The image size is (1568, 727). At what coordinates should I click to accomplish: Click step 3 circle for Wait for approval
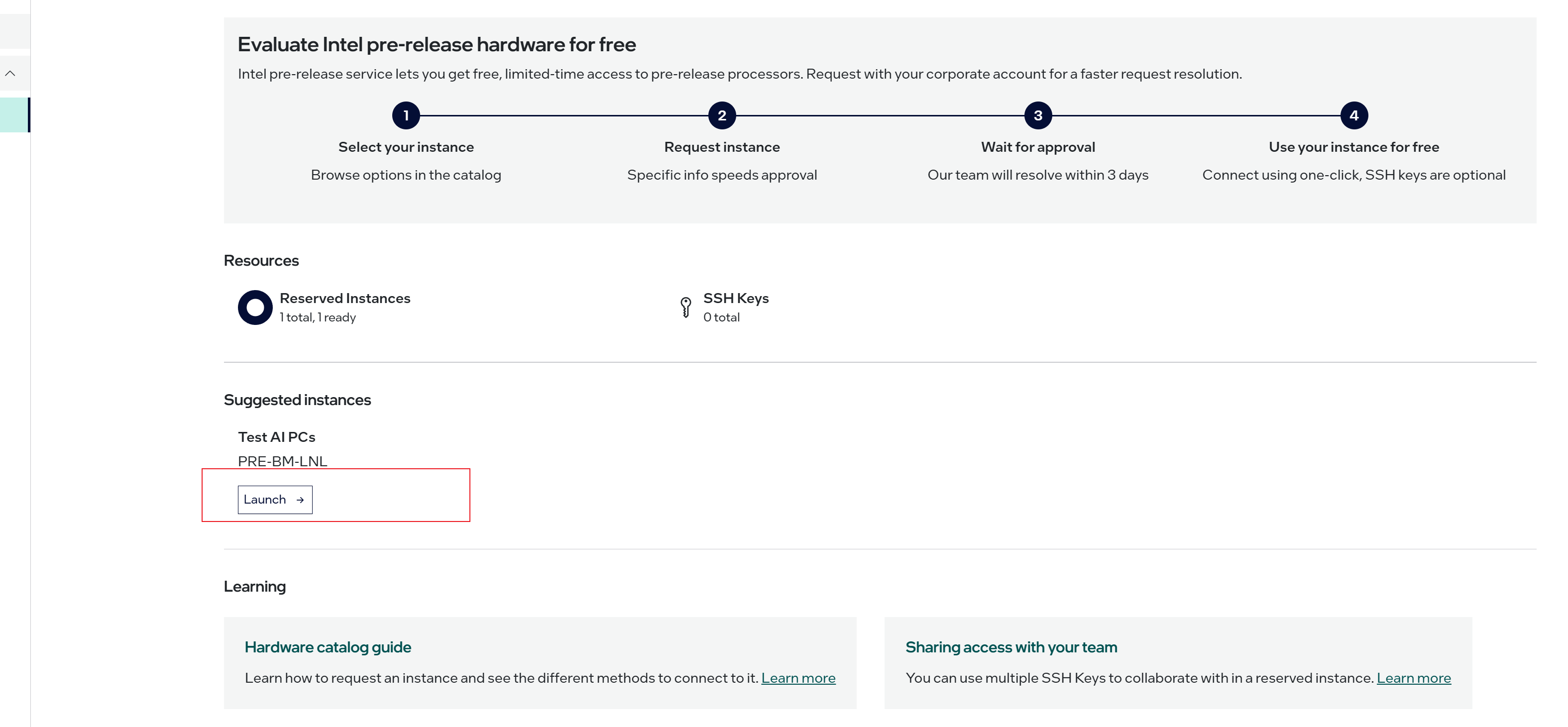point(1038,115)
